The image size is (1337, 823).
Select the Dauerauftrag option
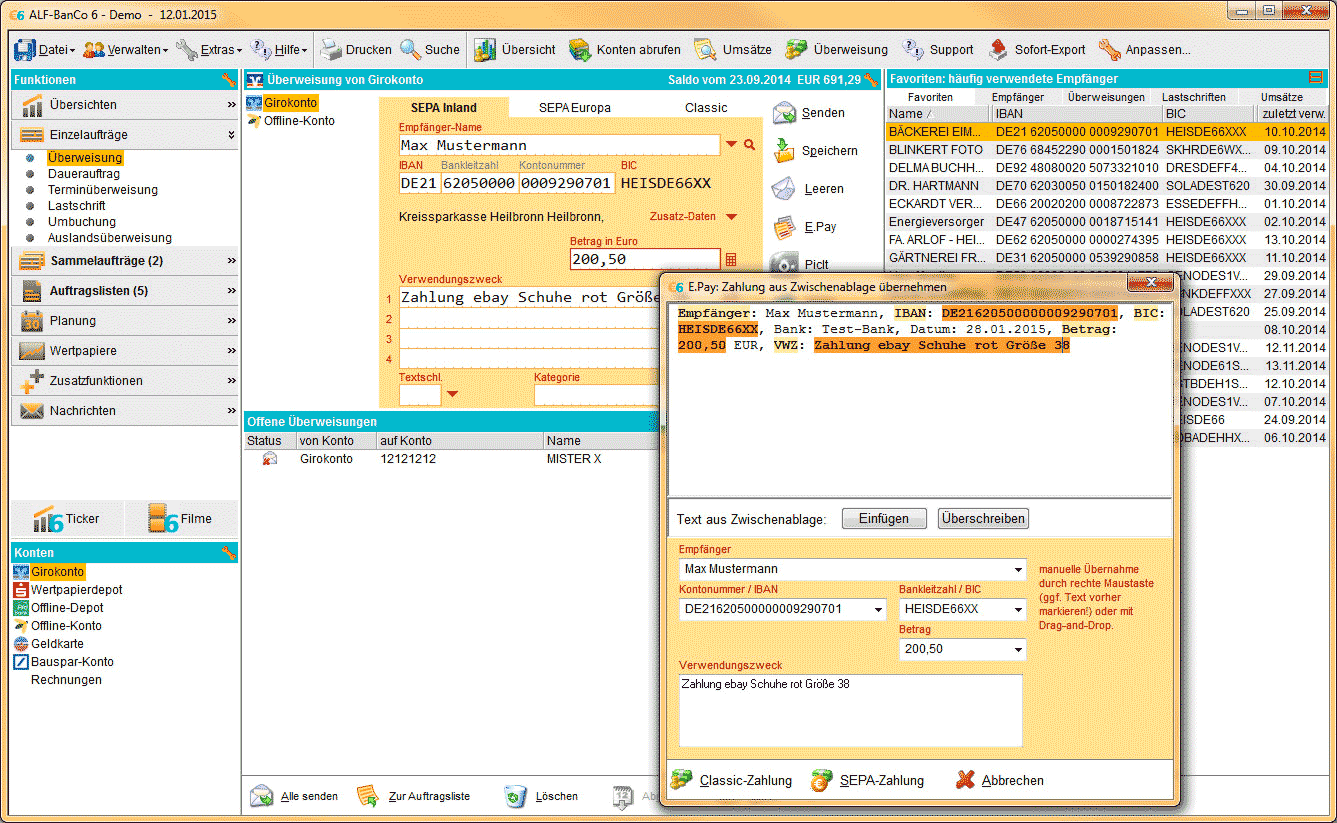pos(84,174)
